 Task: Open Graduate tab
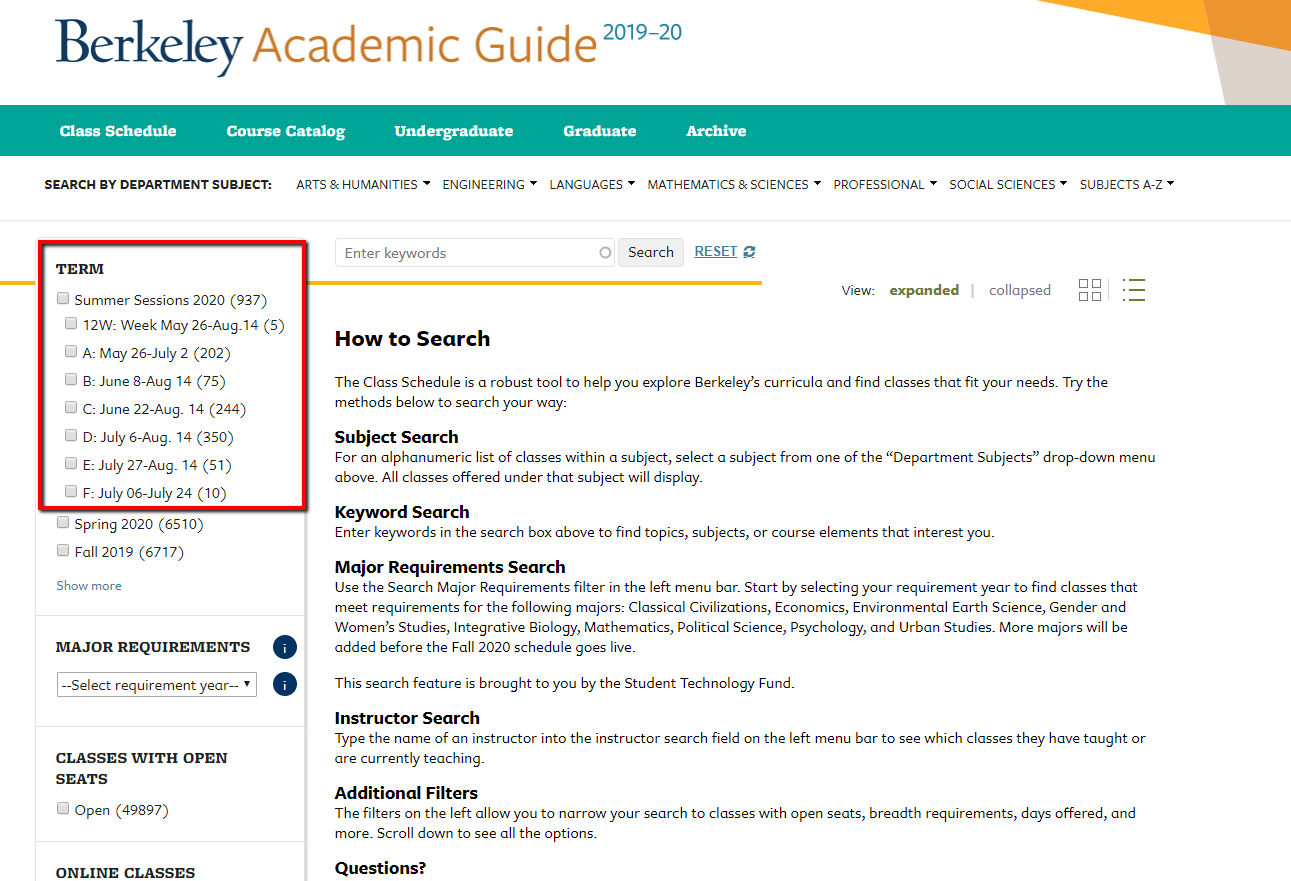coord(600,131)
